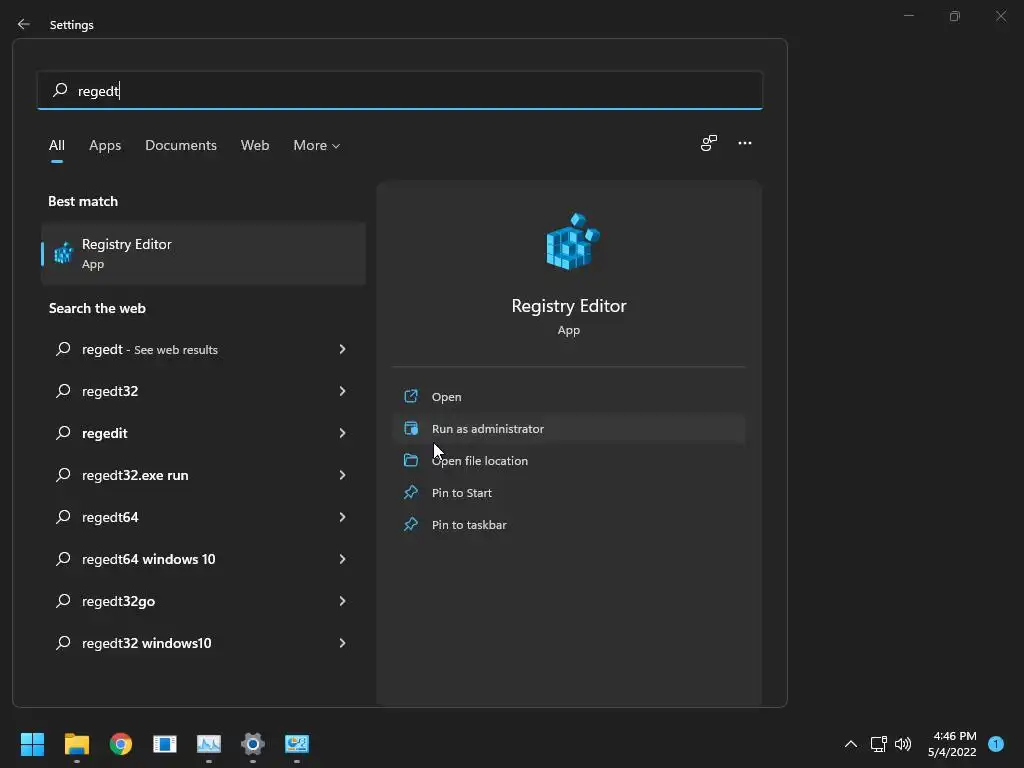Click the Open external-link icon

[x=411, y=396]
